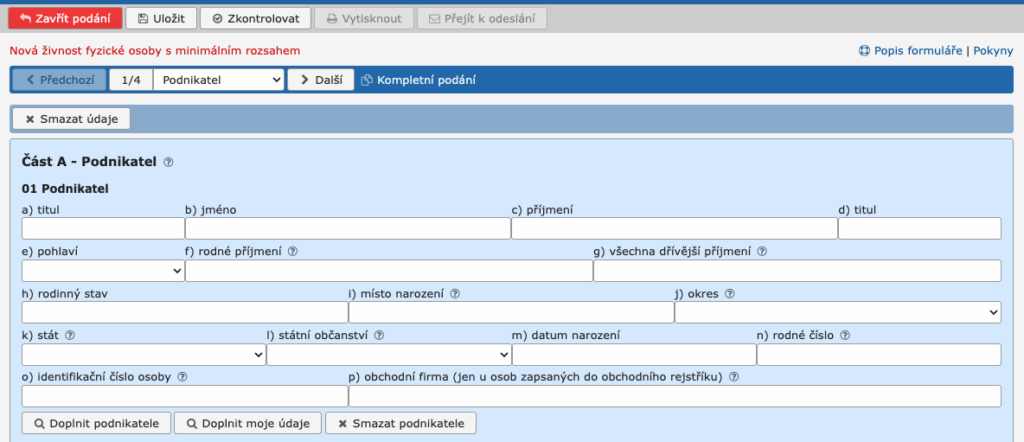Open the pohlaví dropdown
The width and height of the screenshot is (1024, 442).
point(103,271)
